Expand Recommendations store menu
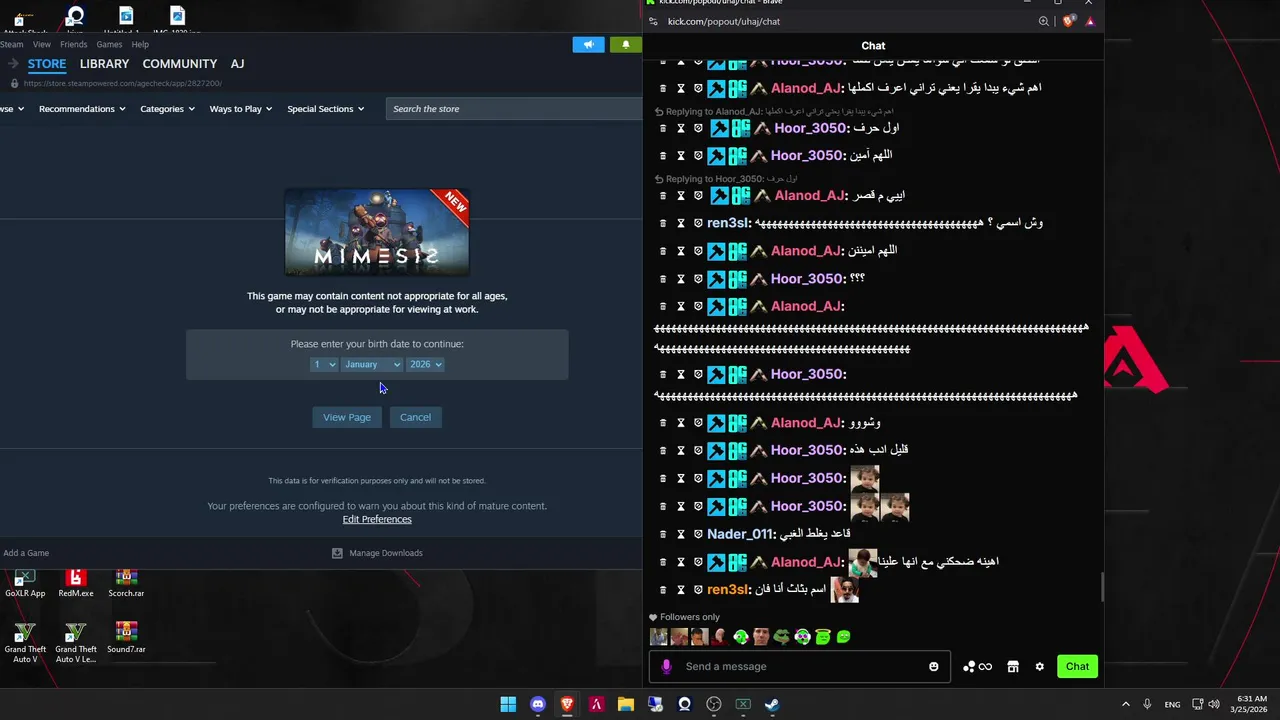The width and height of the screenshot is (1280, 720). [x=82, y=109]
